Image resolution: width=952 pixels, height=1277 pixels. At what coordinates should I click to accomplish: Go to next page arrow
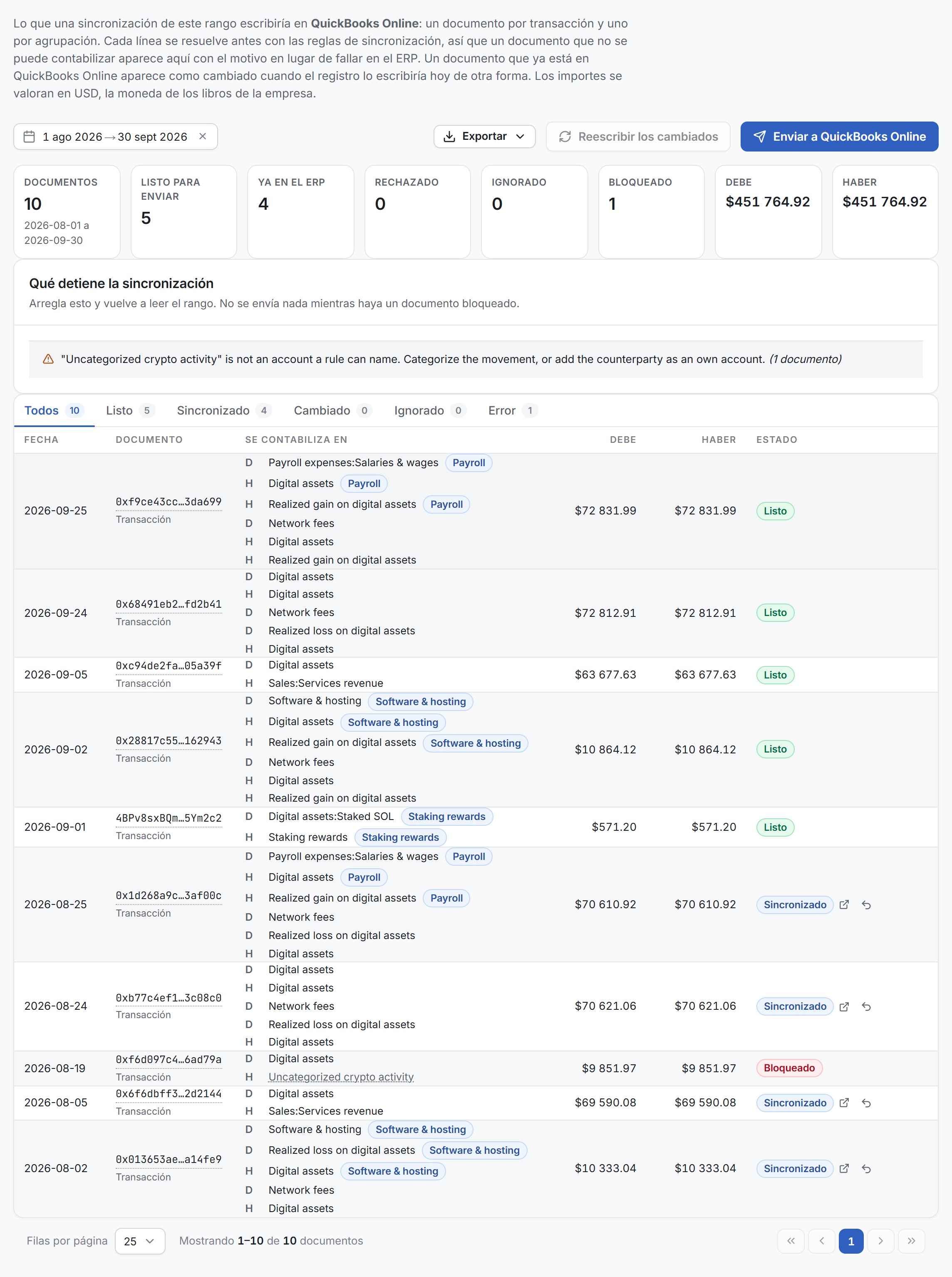click(880, 1241)
